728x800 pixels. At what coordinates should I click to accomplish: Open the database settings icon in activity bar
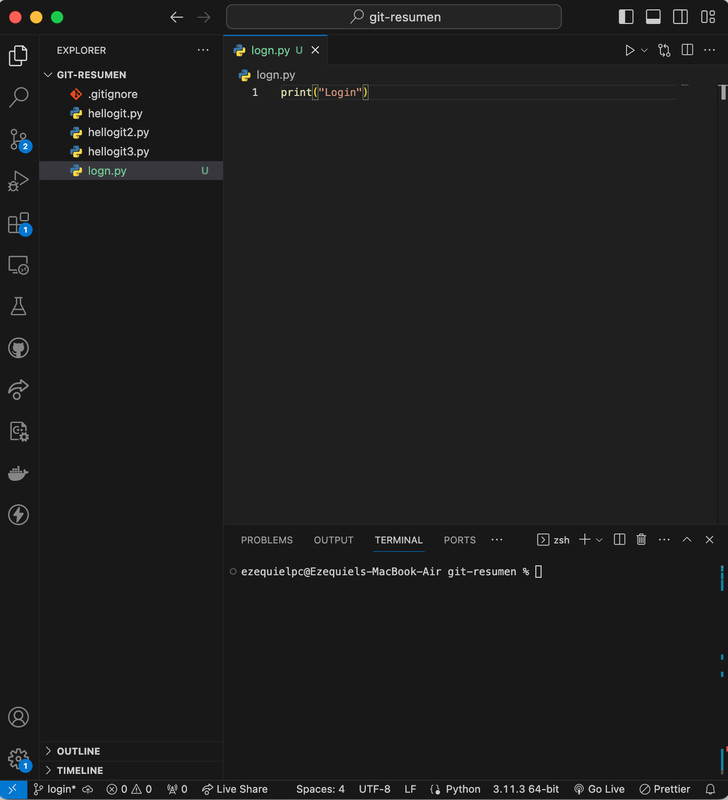pos(18,432)
